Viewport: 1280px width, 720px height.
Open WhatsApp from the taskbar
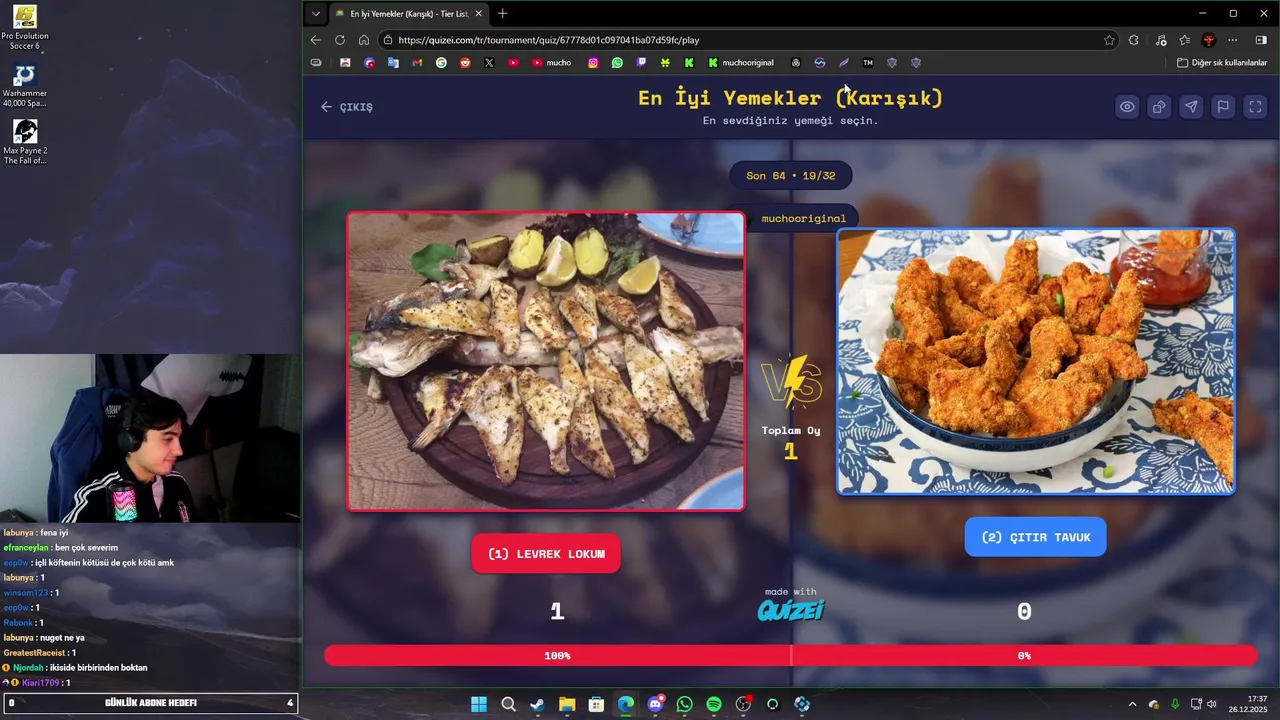pyautogui.click(x=684, y=704)
